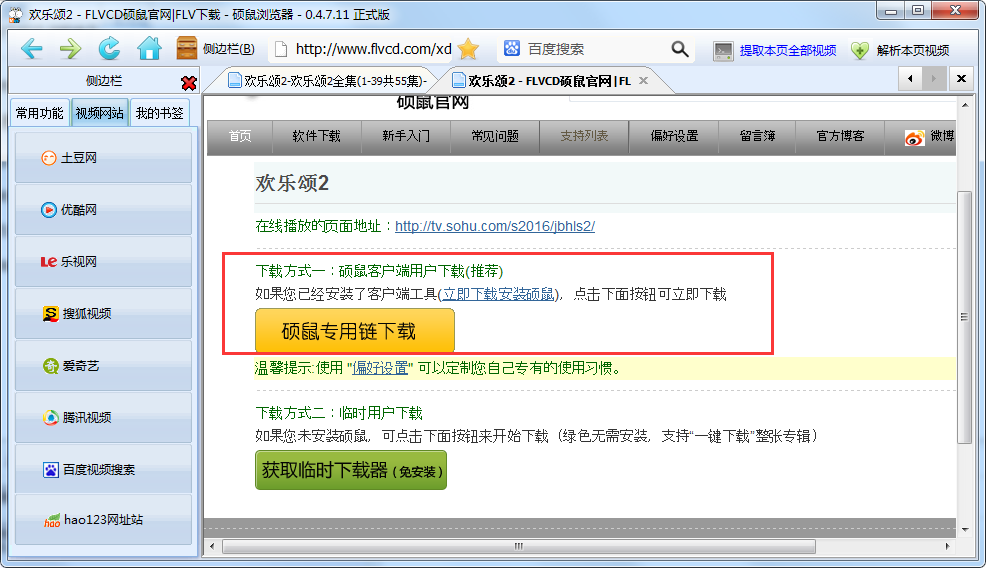This screenshot has height=568, width=986.
Task: Open 优酷网 from the sidebar
Action: tap(103, 209)
